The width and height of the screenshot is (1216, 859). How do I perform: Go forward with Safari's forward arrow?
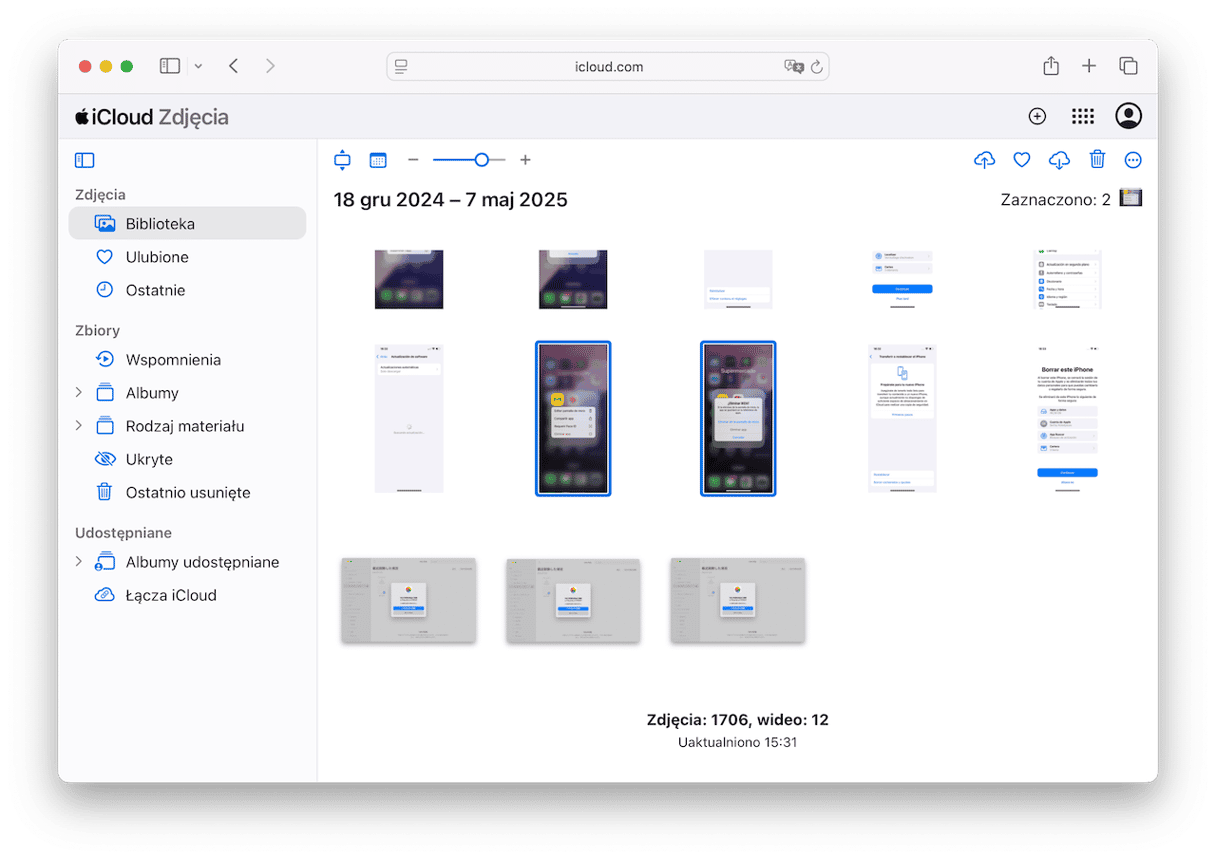coord(270,66)
